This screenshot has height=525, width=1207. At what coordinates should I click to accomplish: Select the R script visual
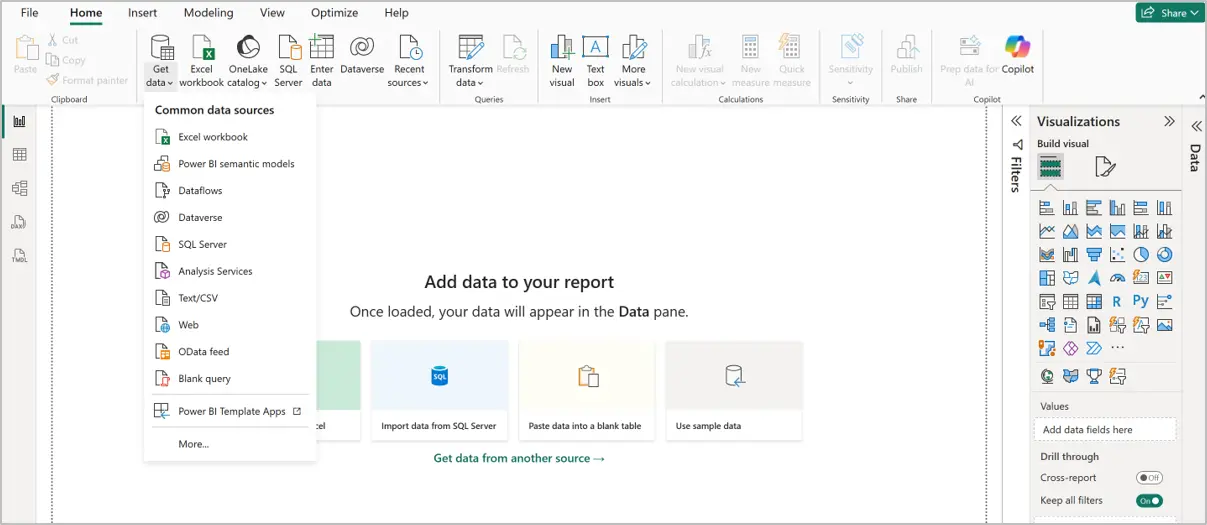click(1117, 301)
